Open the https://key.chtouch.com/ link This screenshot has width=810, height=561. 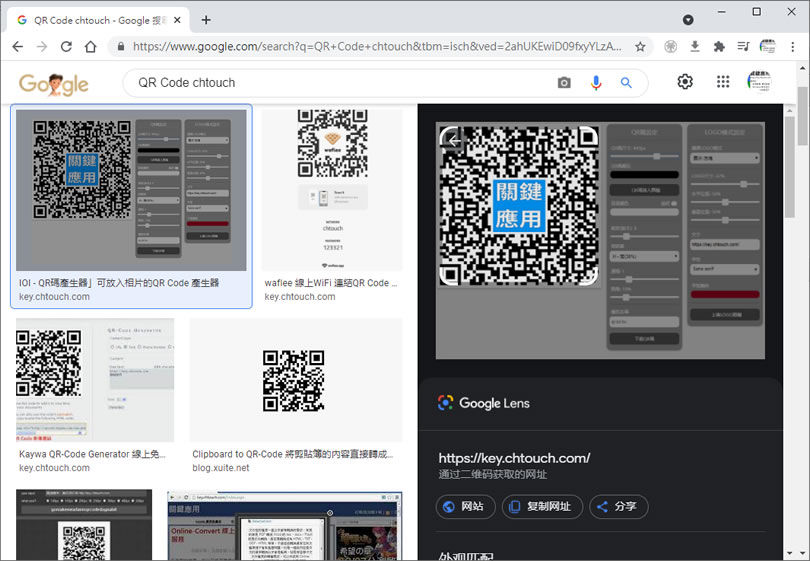pyautogui.click(x=514, y=458)
